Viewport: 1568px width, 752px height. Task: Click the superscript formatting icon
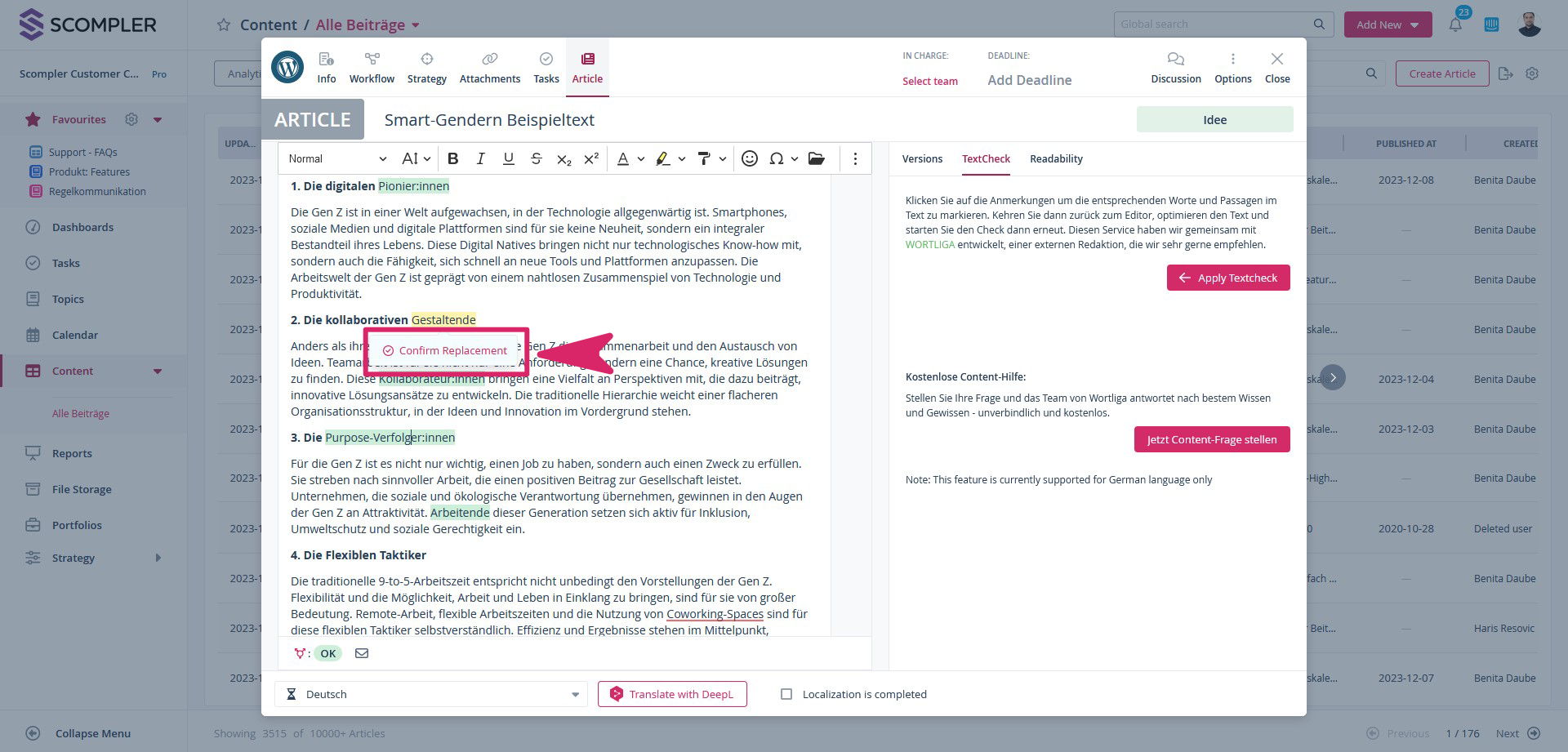[x=591, y=159]
